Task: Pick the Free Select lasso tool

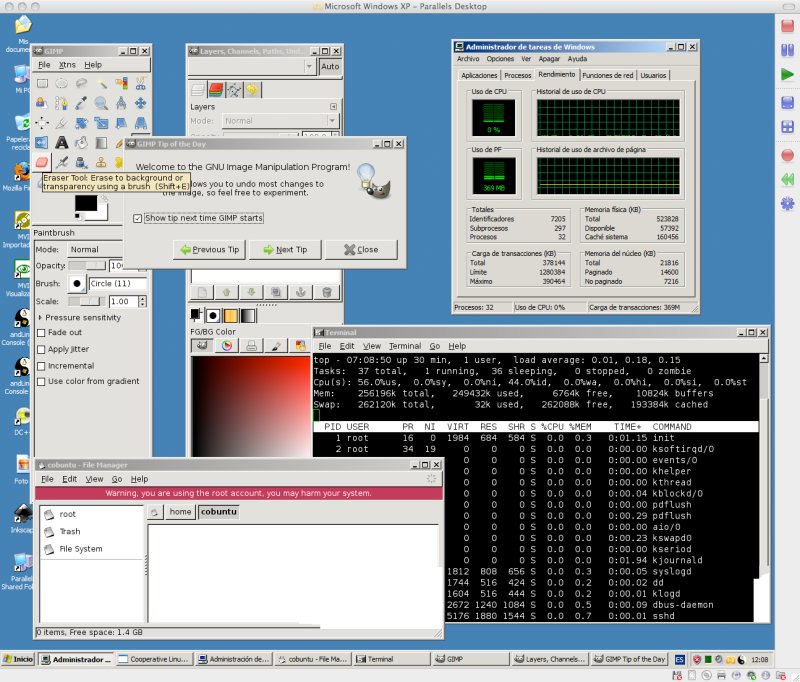Action: coord(82,83)
